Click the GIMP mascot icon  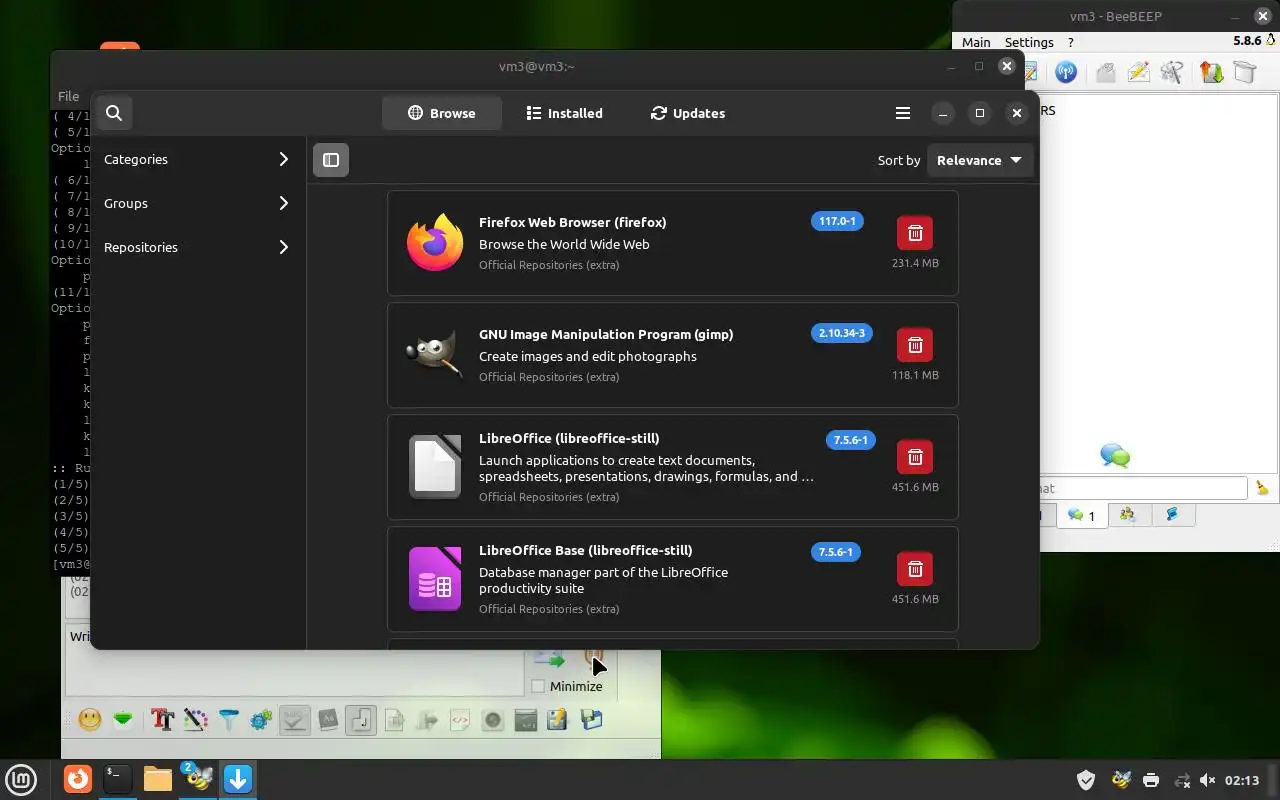point(435,355)
